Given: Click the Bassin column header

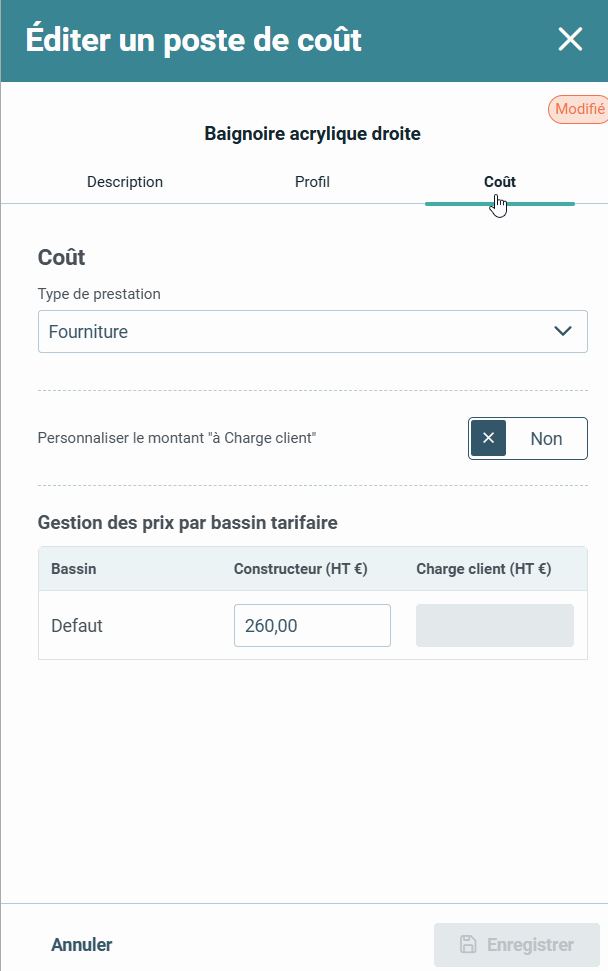Looking at the screenshot, I should (74, 569).
